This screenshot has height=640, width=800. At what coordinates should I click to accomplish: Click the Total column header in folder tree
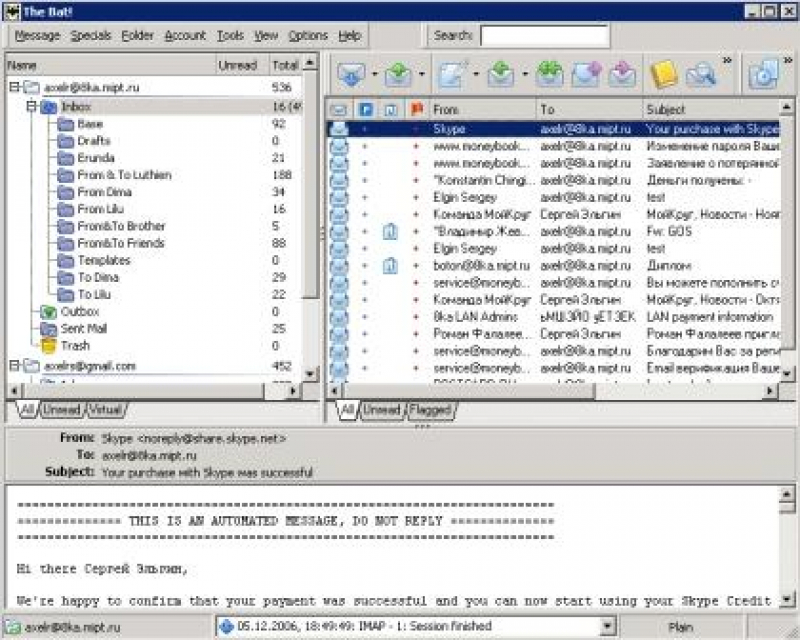[285, 65]
